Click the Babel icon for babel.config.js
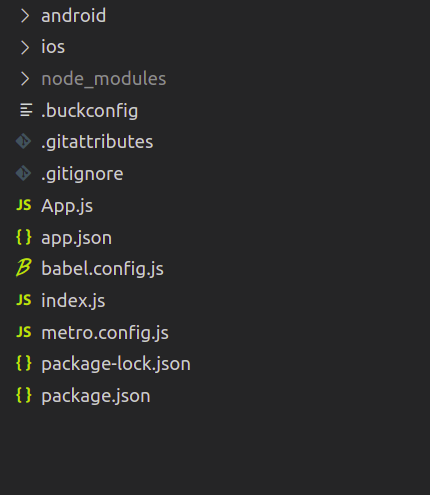The image size is (430, 495). tap(24, 268)
